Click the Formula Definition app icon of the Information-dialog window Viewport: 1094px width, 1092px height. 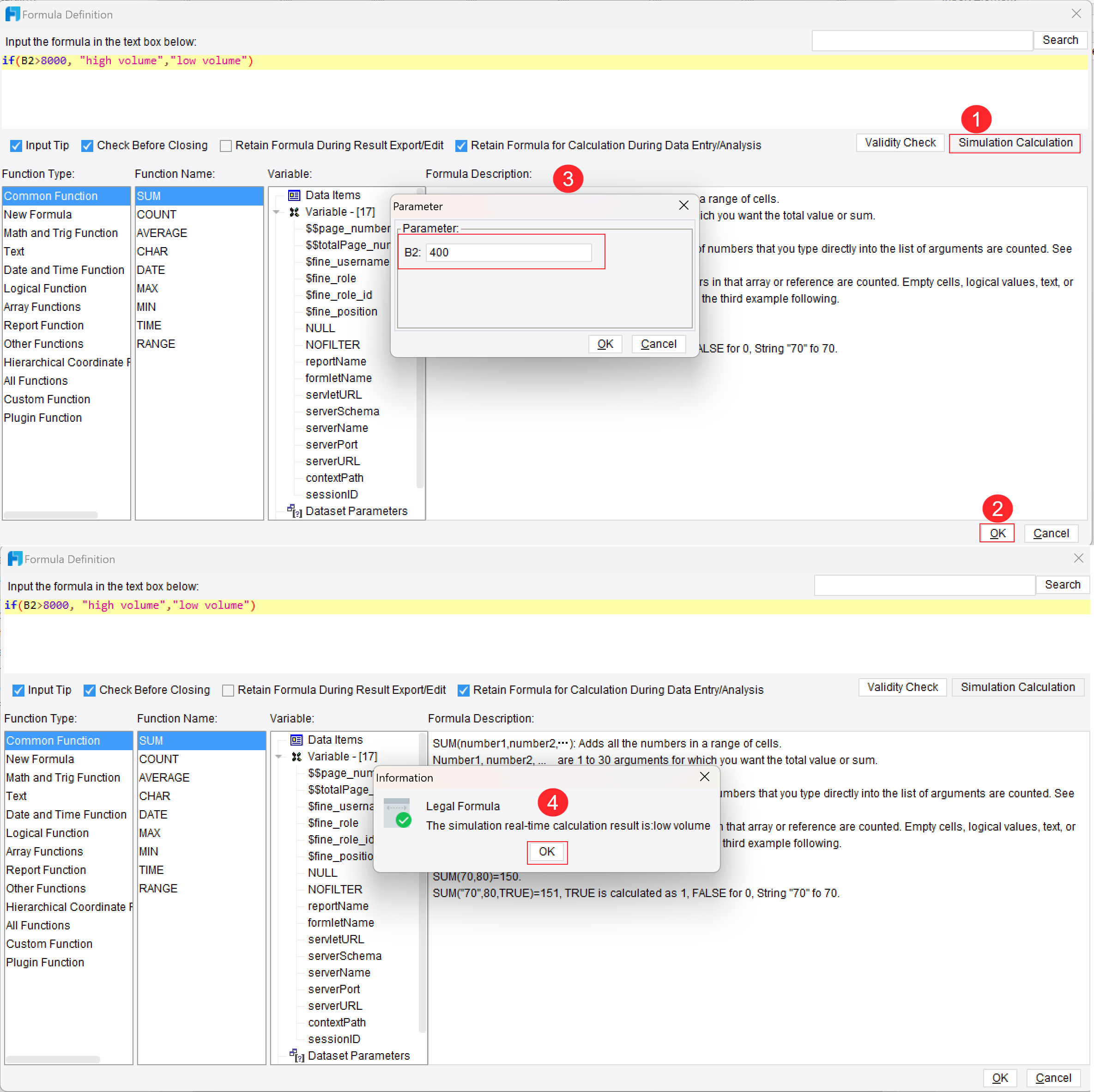click(x=15, y=559)
